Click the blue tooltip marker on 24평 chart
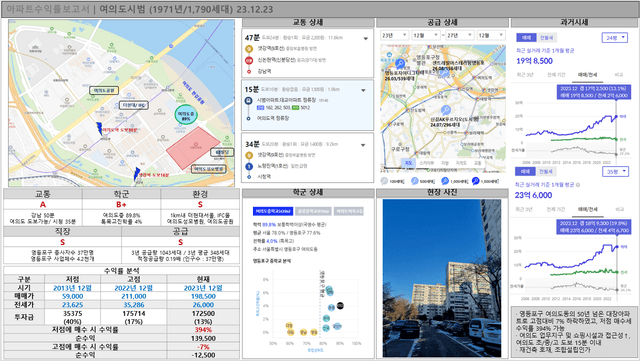This screenshot has width=640, height=361. pyautogui.click(x=593, y=92)
